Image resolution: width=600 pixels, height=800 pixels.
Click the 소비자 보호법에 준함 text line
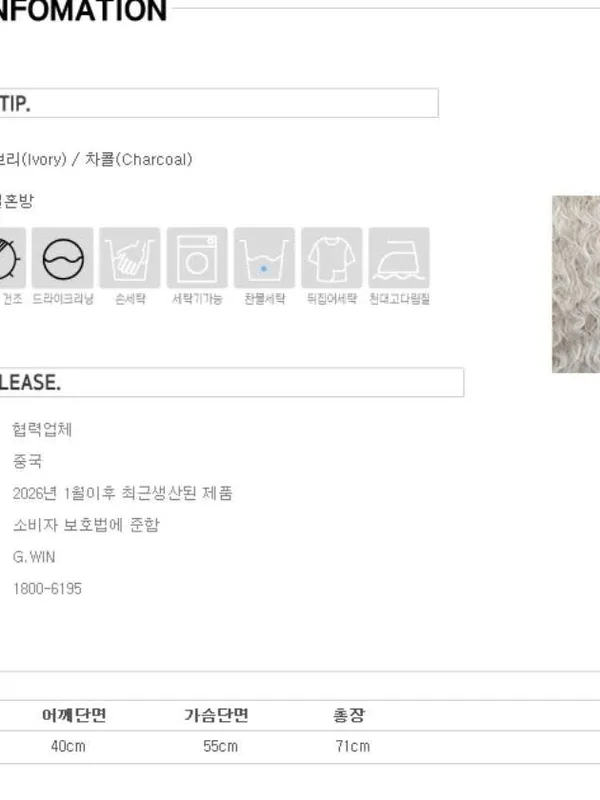click(86, 525)
